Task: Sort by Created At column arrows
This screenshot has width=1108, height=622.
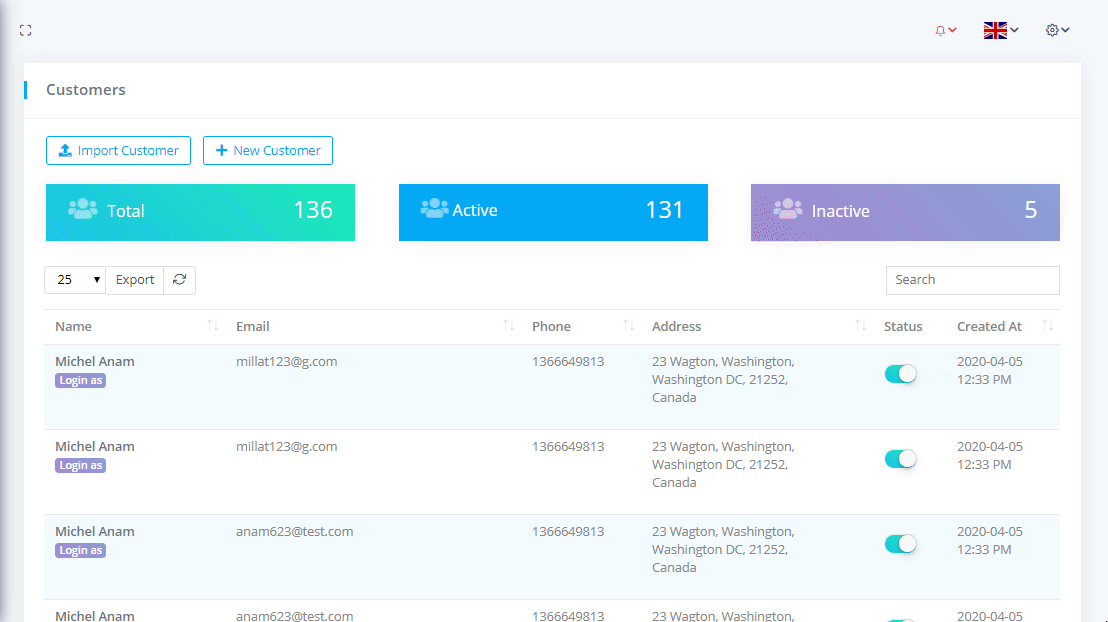Action: [x=1048, y=326]
